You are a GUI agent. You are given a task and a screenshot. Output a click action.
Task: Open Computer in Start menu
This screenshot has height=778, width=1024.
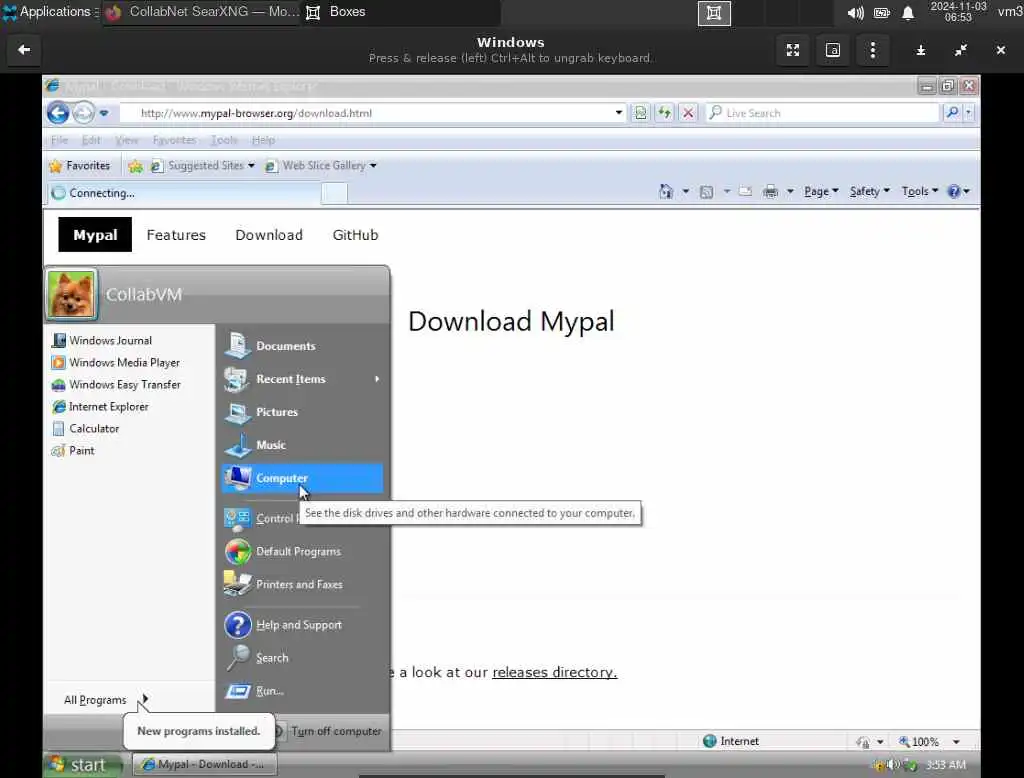coord(302,478)
